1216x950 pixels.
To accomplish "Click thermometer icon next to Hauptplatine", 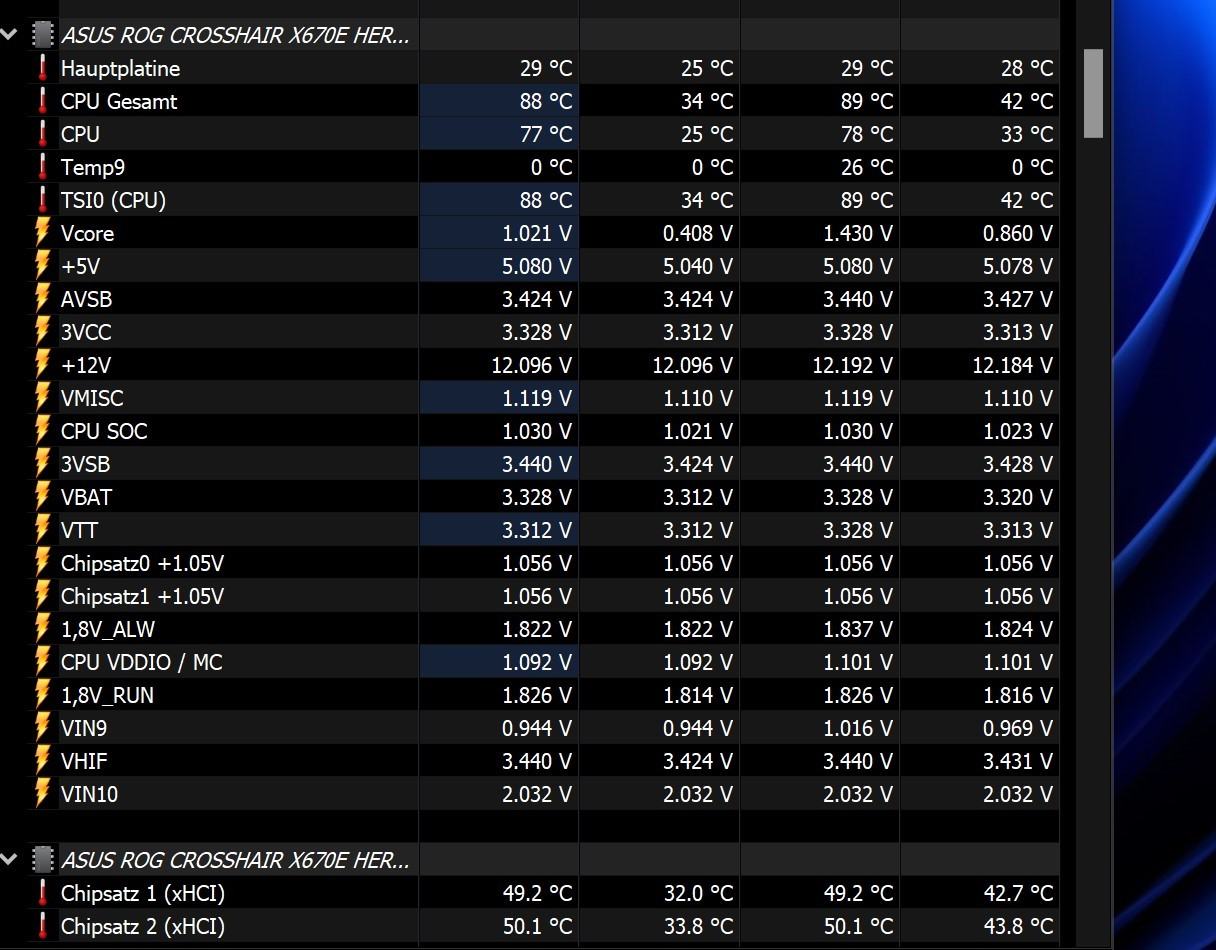I will click(x=42, y=68).
